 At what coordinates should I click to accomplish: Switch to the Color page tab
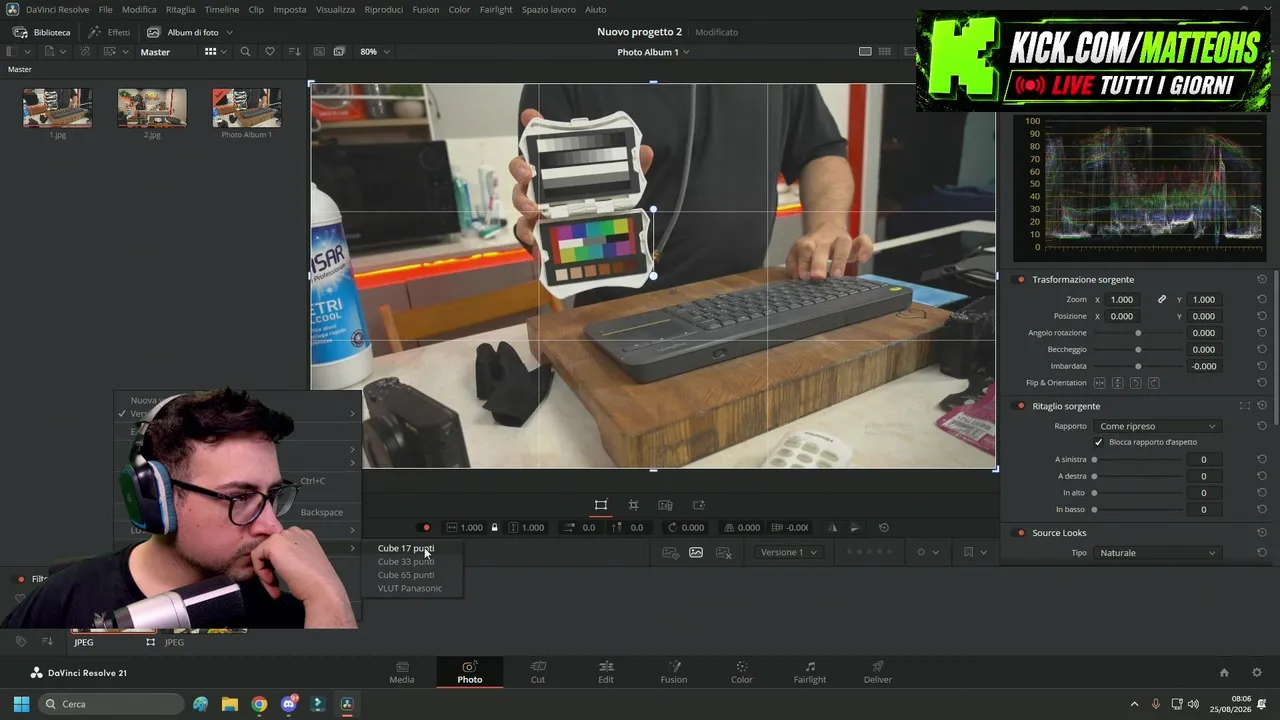point(741,672)
